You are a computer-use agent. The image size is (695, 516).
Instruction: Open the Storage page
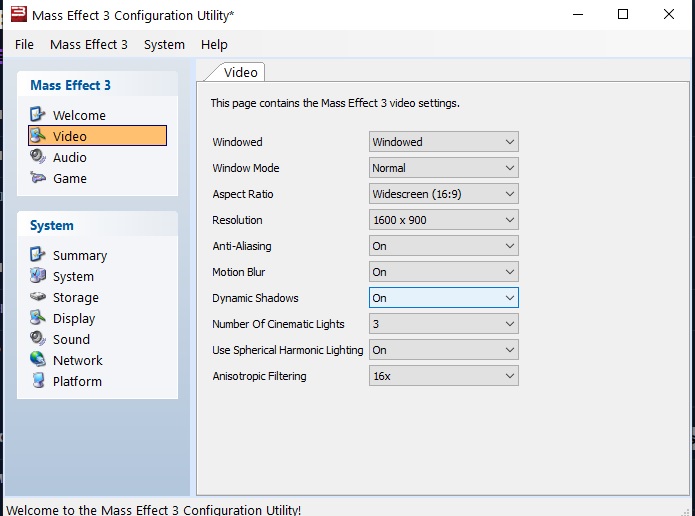75,297
